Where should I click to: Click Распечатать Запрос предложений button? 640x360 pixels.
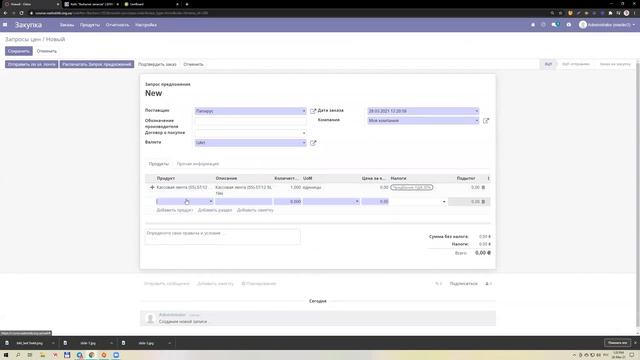tap(97, 64)
